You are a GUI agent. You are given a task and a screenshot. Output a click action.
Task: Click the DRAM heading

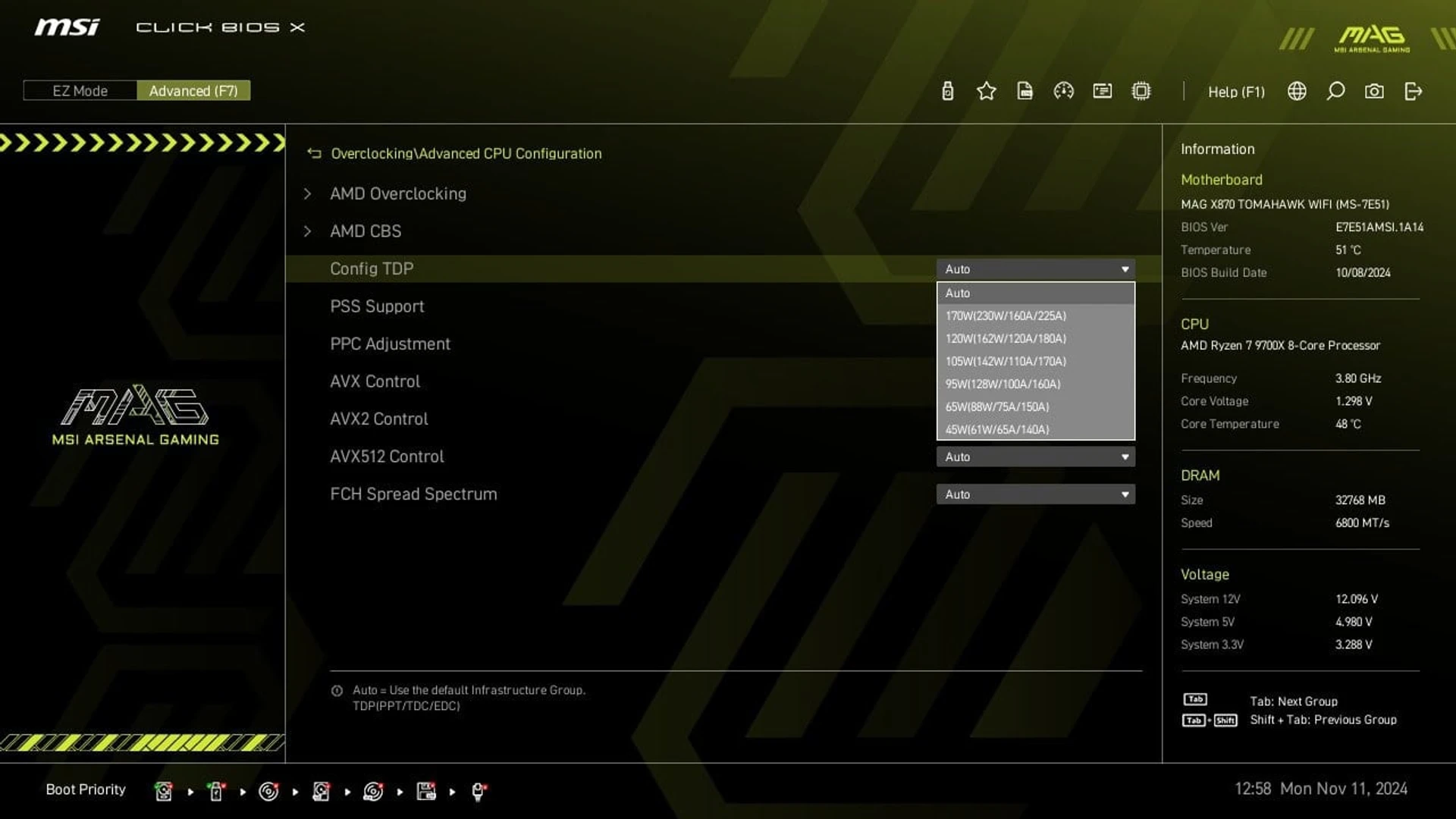click(x=1200, y=475)
